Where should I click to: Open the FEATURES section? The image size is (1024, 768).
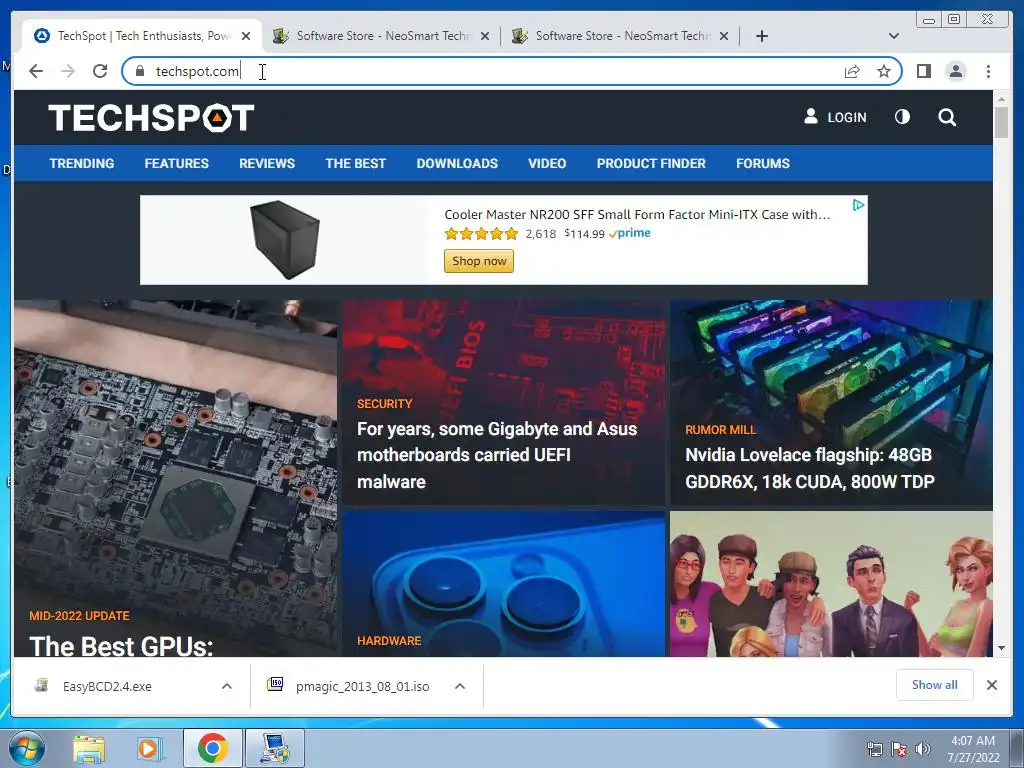(176, 163)
